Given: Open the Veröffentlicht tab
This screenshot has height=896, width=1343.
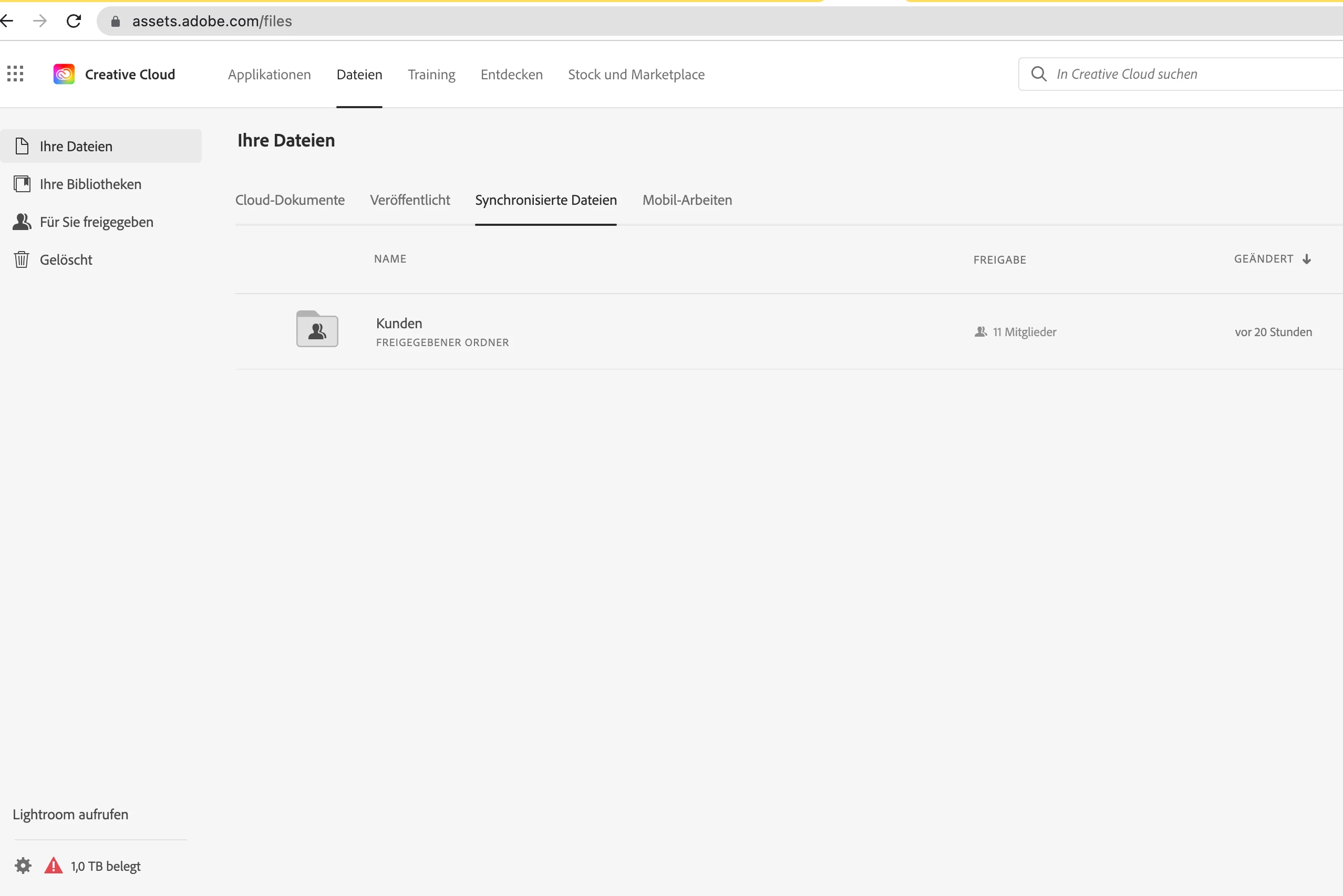Looking at the screenshot, I should [410, 200].
